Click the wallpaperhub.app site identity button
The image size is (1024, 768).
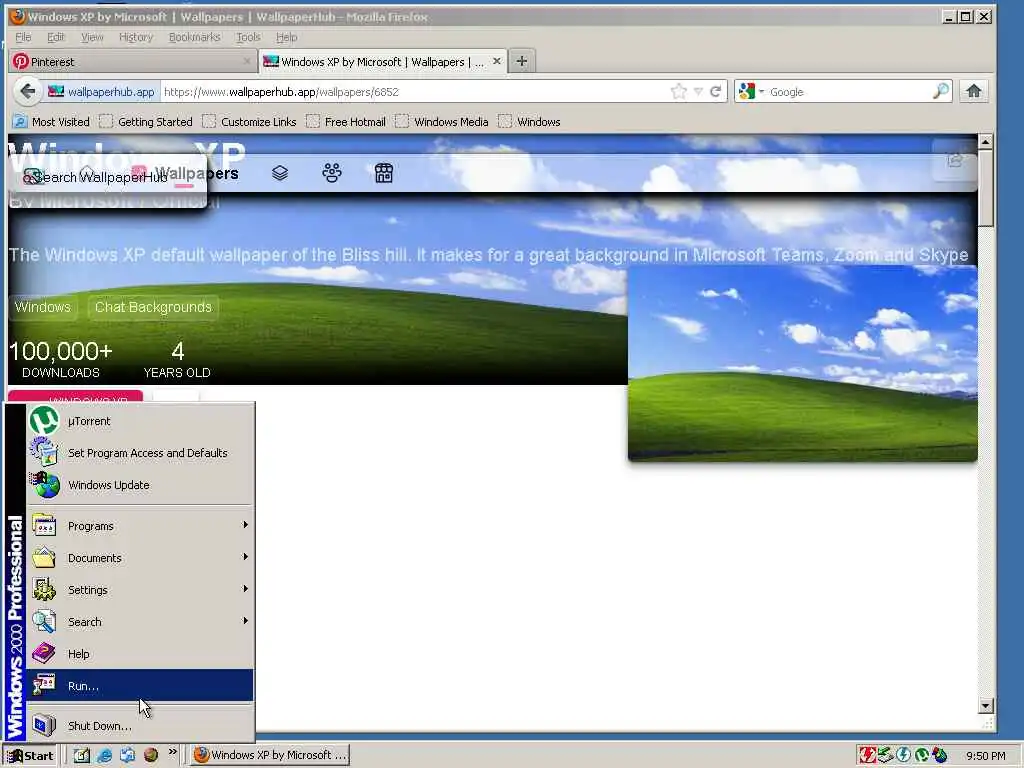pos(101,91)
